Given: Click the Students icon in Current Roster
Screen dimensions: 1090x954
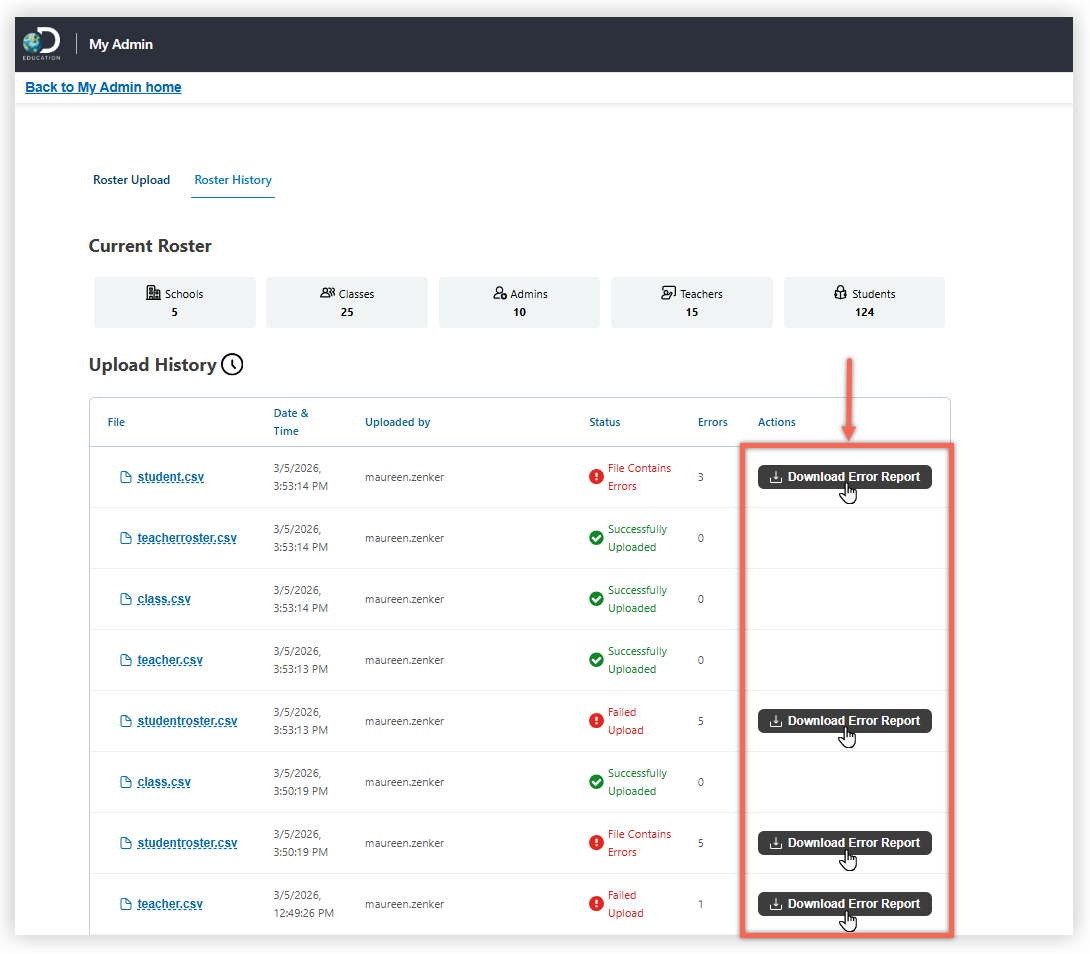Looking at the screenshot, I should click(840, 293).
